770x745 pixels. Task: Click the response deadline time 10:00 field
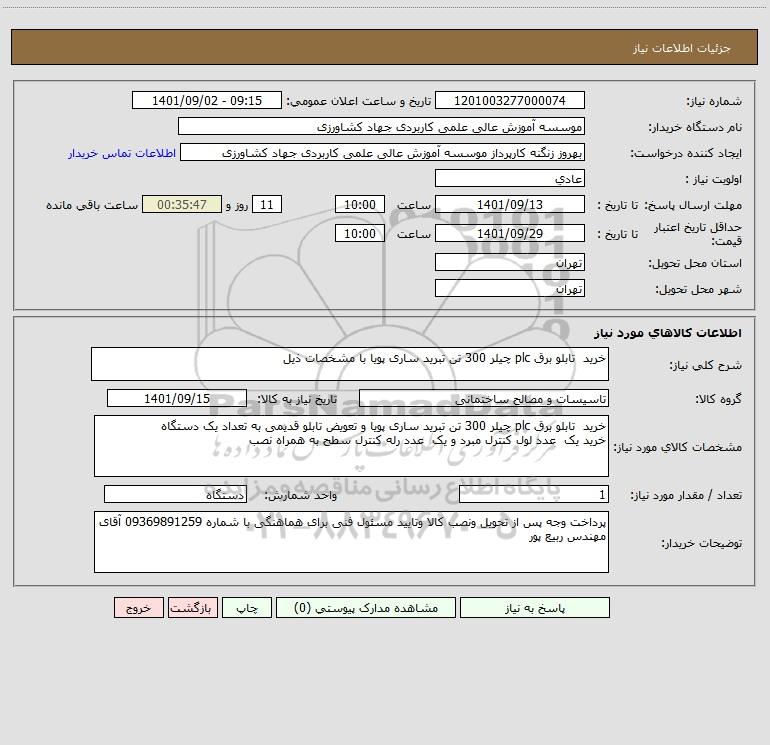pos(359,204)
